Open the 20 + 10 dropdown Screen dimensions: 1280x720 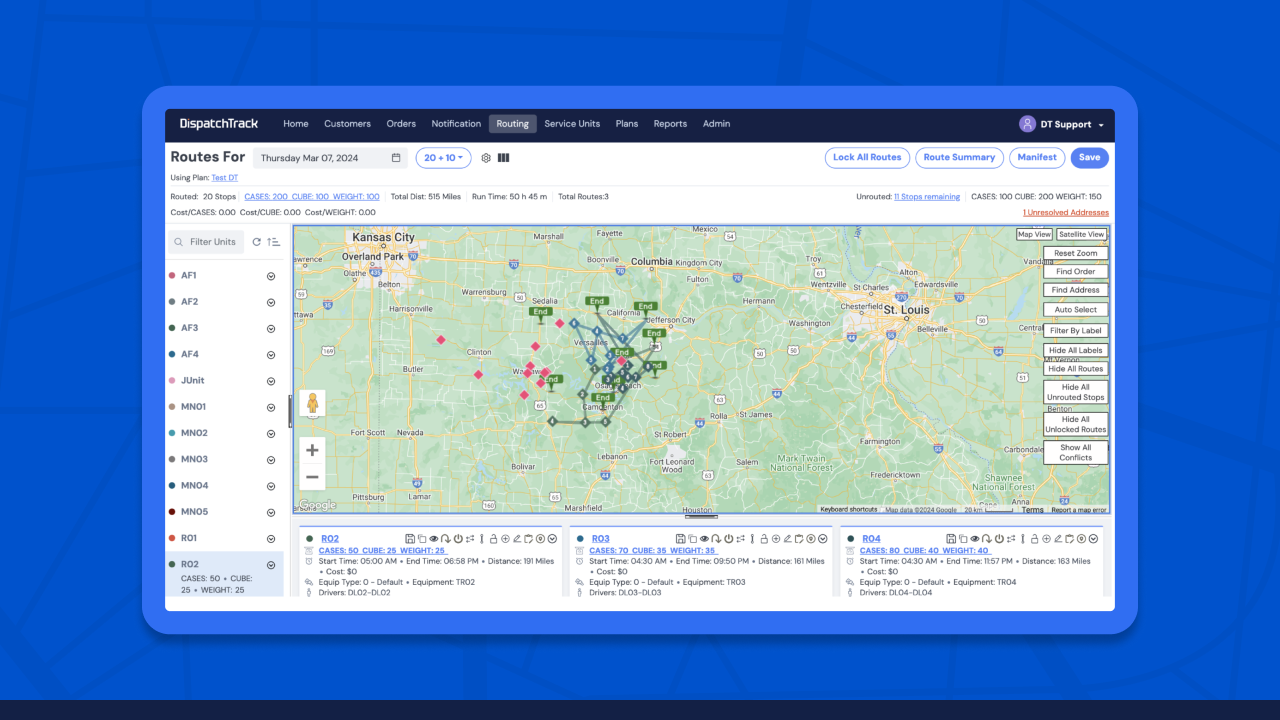[x=443, y=157]
